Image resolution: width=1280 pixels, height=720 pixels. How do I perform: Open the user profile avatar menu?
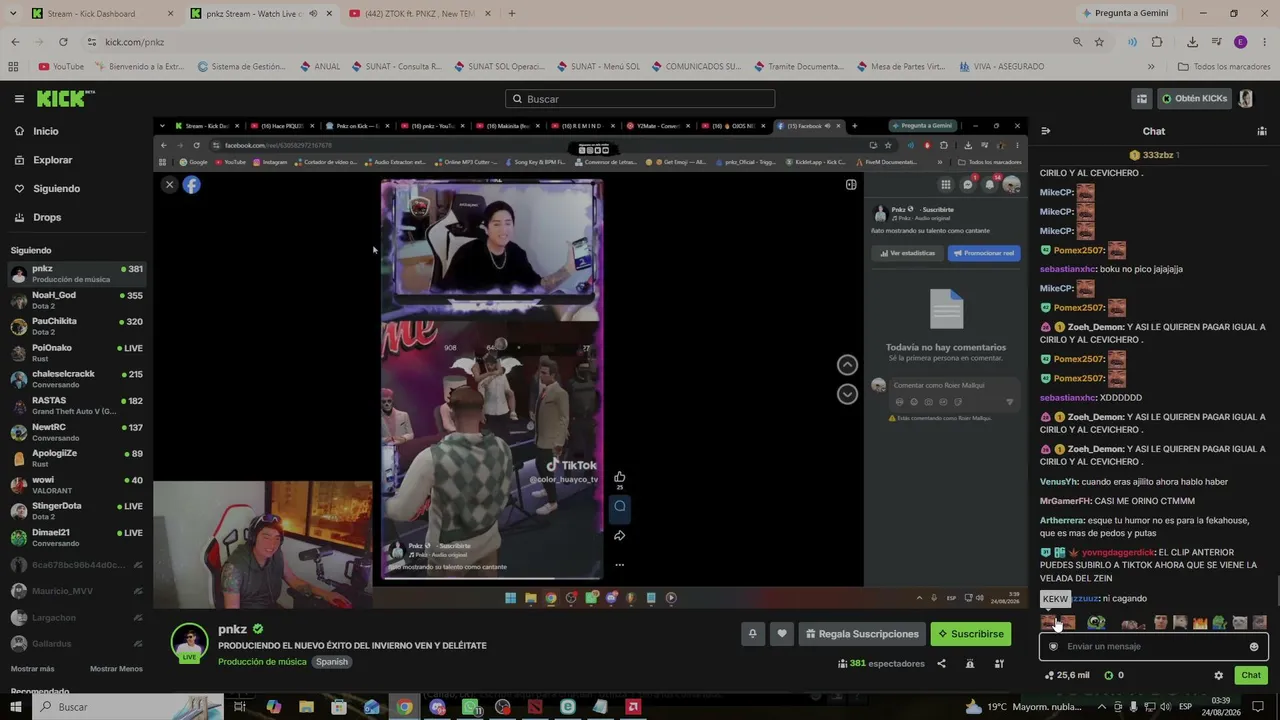(x=1246, y=99)
